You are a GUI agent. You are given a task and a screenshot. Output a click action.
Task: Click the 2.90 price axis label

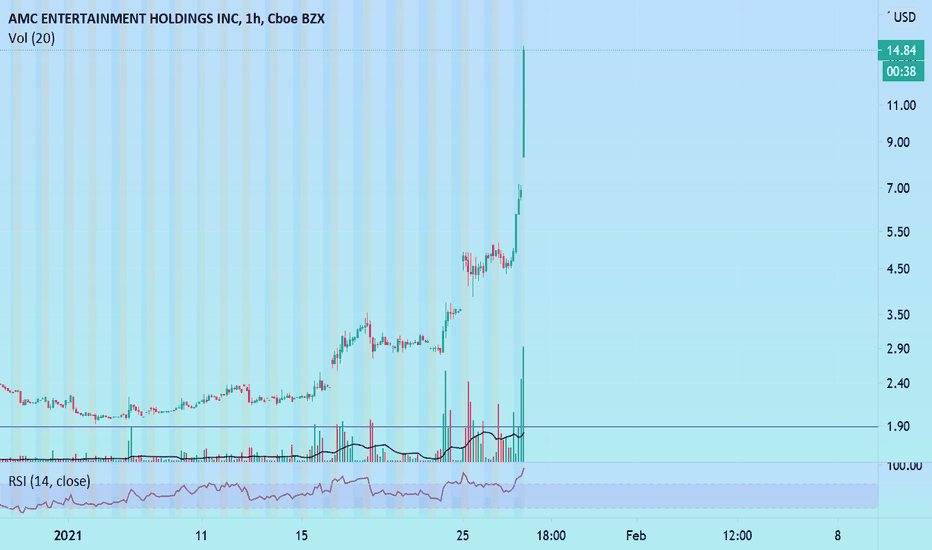tap(898, 349)
